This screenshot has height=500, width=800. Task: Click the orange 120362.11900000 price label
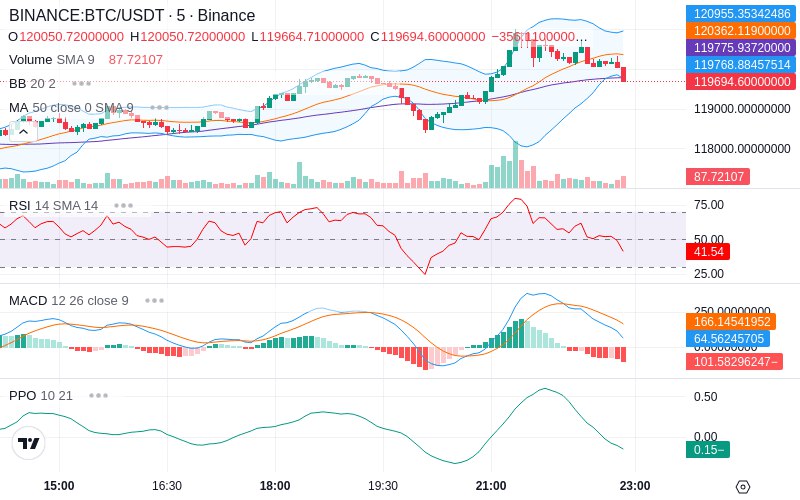pyautogui.click(x=741, y=31)
